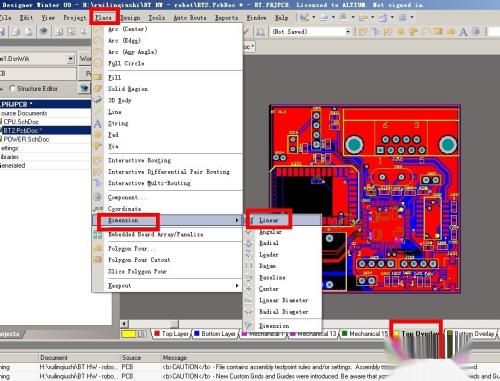Viewport: 500px width, 381px height.
Task: Select the Structure Editor radio button
Action: click(13, 88)
